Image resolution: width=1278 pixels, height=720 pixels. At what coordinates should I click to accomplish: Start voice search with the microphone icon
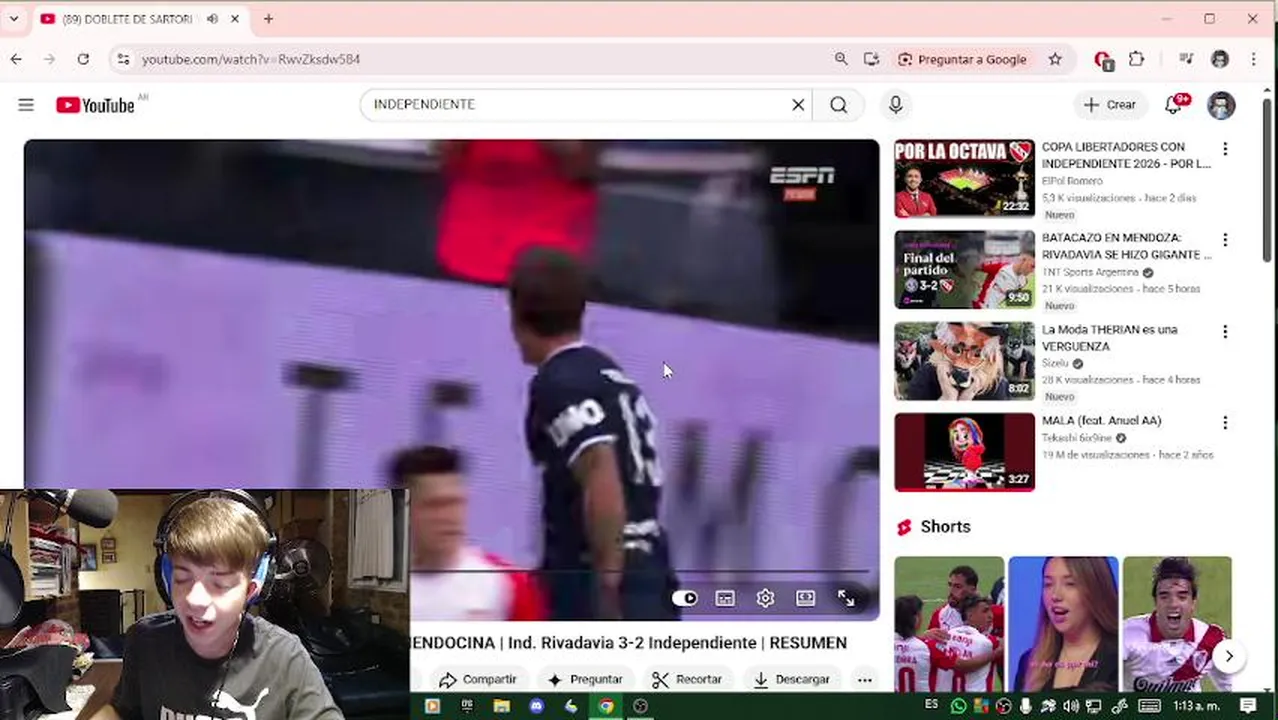[x=895, y=105]
